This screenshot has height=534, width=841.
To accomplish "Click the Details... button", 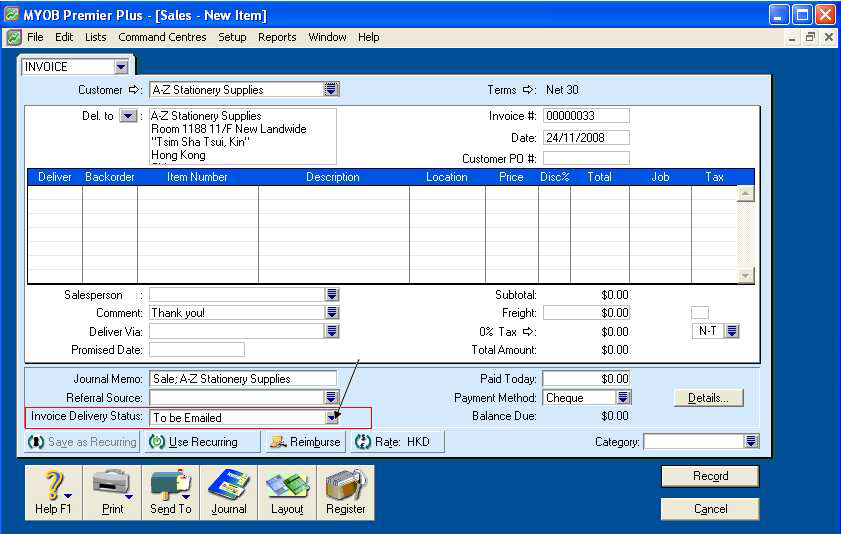I will pyautogui.click(x=708, y=398).
